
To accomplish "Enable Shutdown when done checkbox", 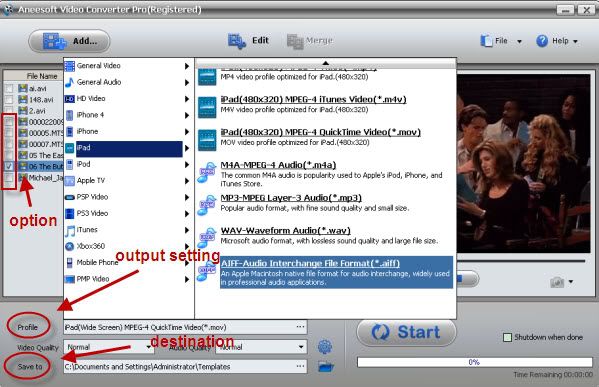I will coord(507,337).
